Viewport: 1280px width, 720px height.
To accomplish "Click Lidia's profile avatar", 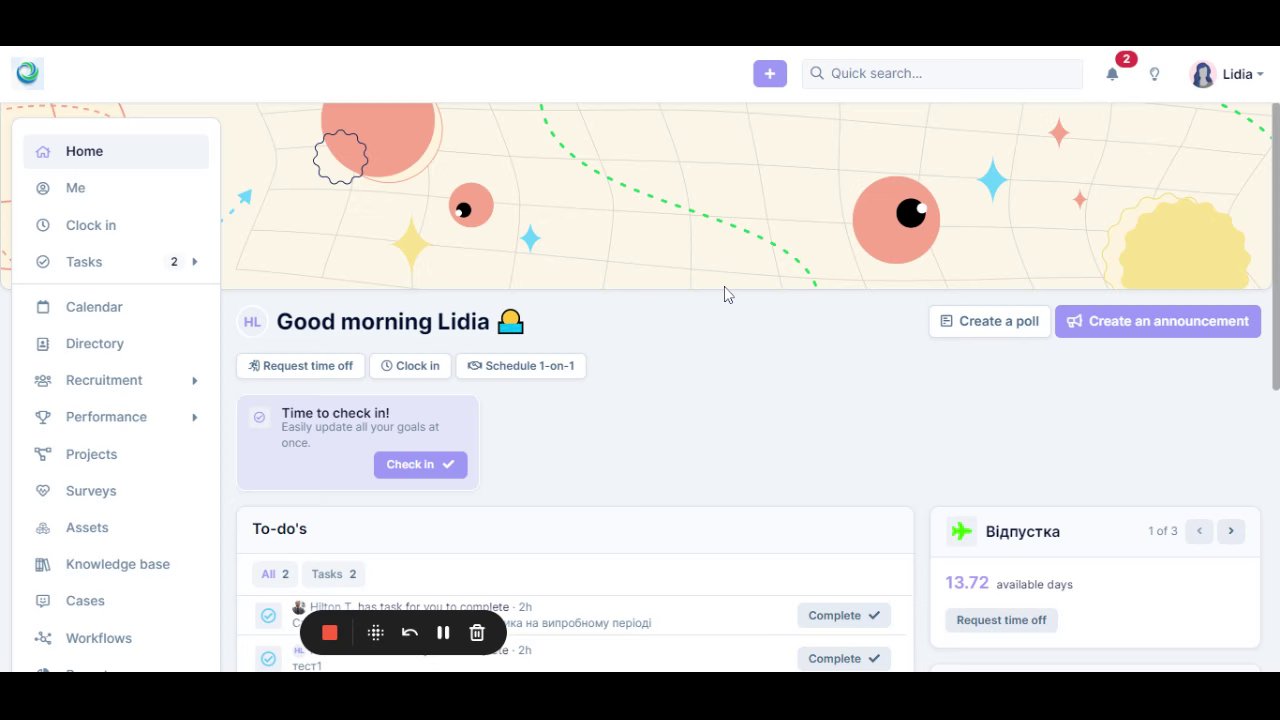I will click(x=1203, y=74).
